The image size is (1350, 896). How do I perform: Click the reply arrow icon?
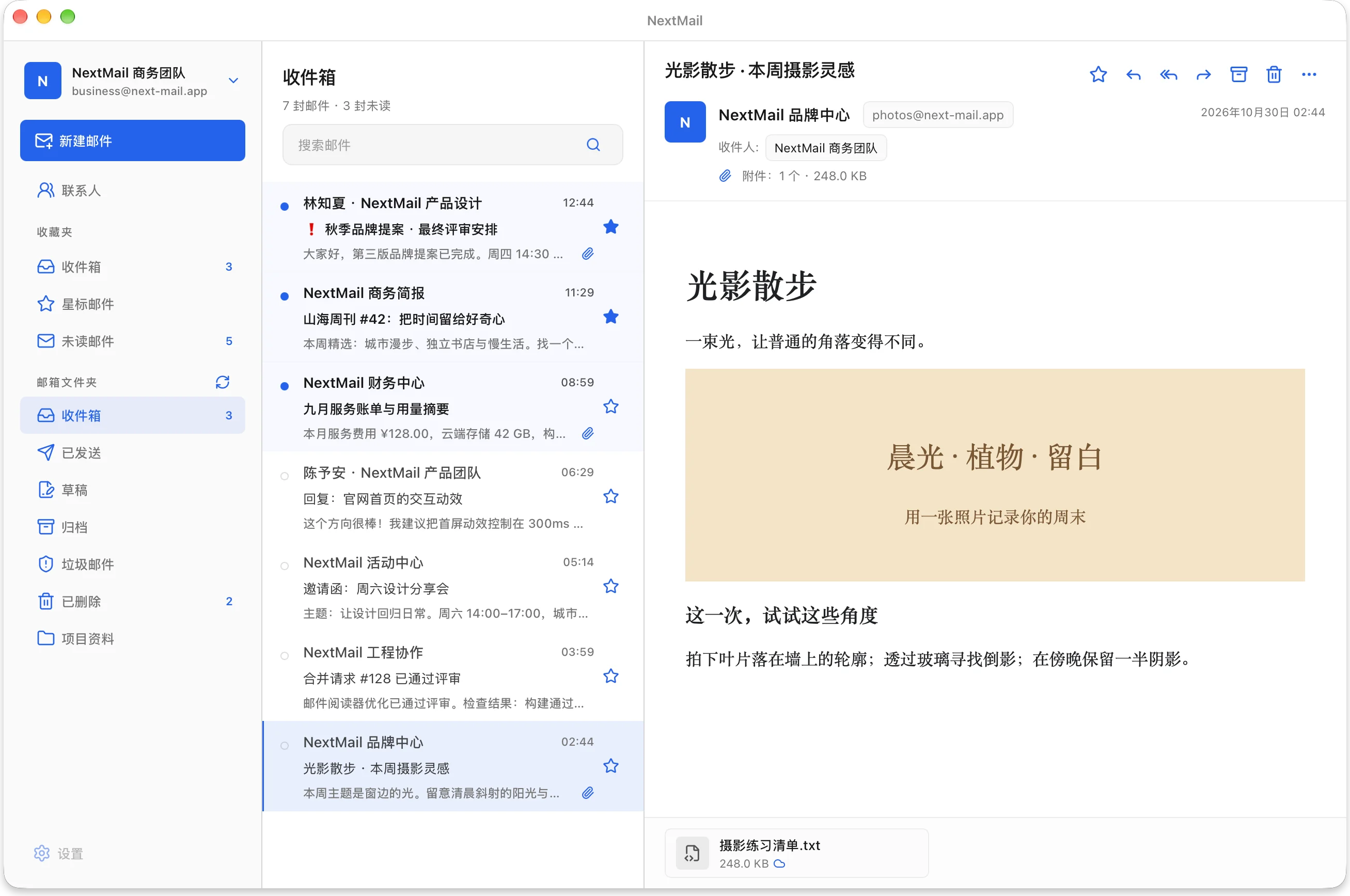1133,75
